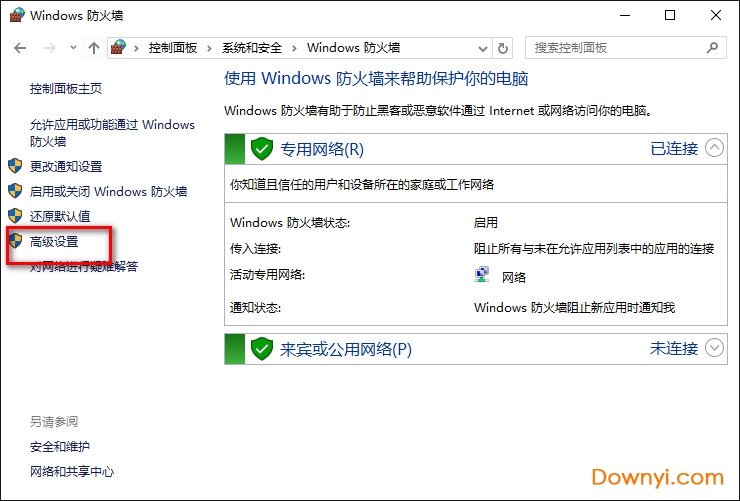Select 系统和安全 in the breadcrumb path
740x501 pixels.
tap(252, 47)
